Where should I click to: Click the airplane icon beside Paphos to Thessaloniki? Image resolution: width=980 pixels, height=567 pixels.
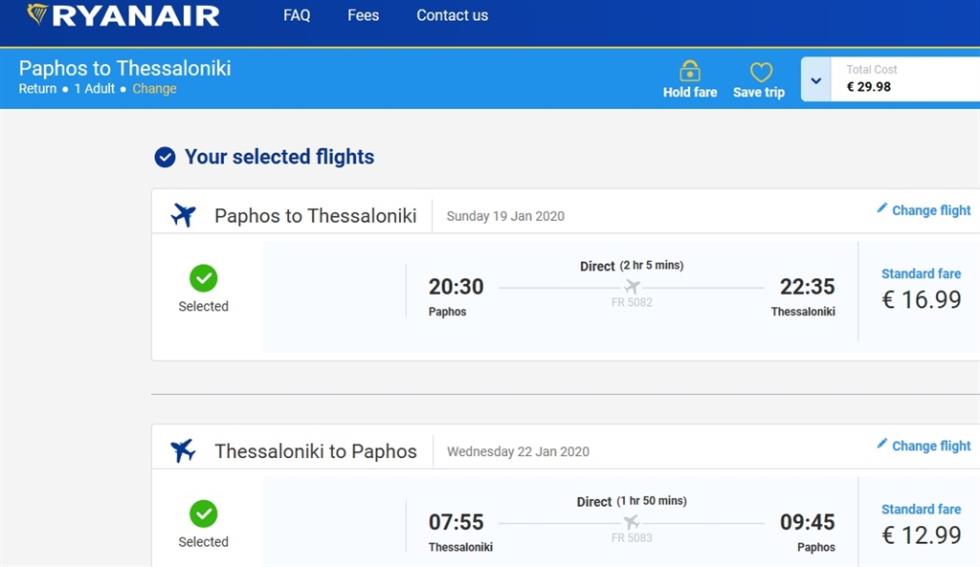click(x=183, y=215)
